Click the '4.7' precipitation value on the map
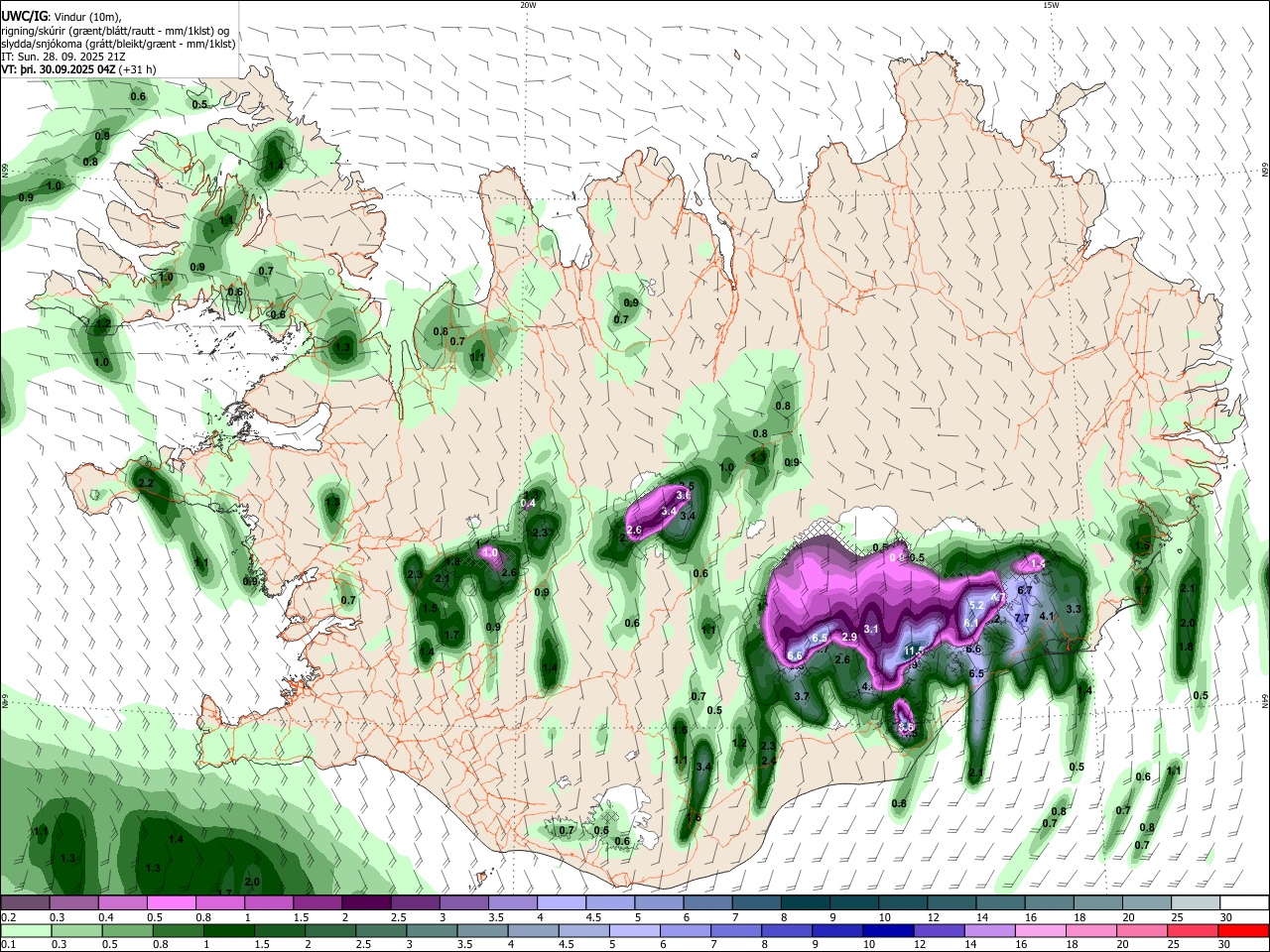This screenshot has height=952, width=1270. [x=998, y=597]
